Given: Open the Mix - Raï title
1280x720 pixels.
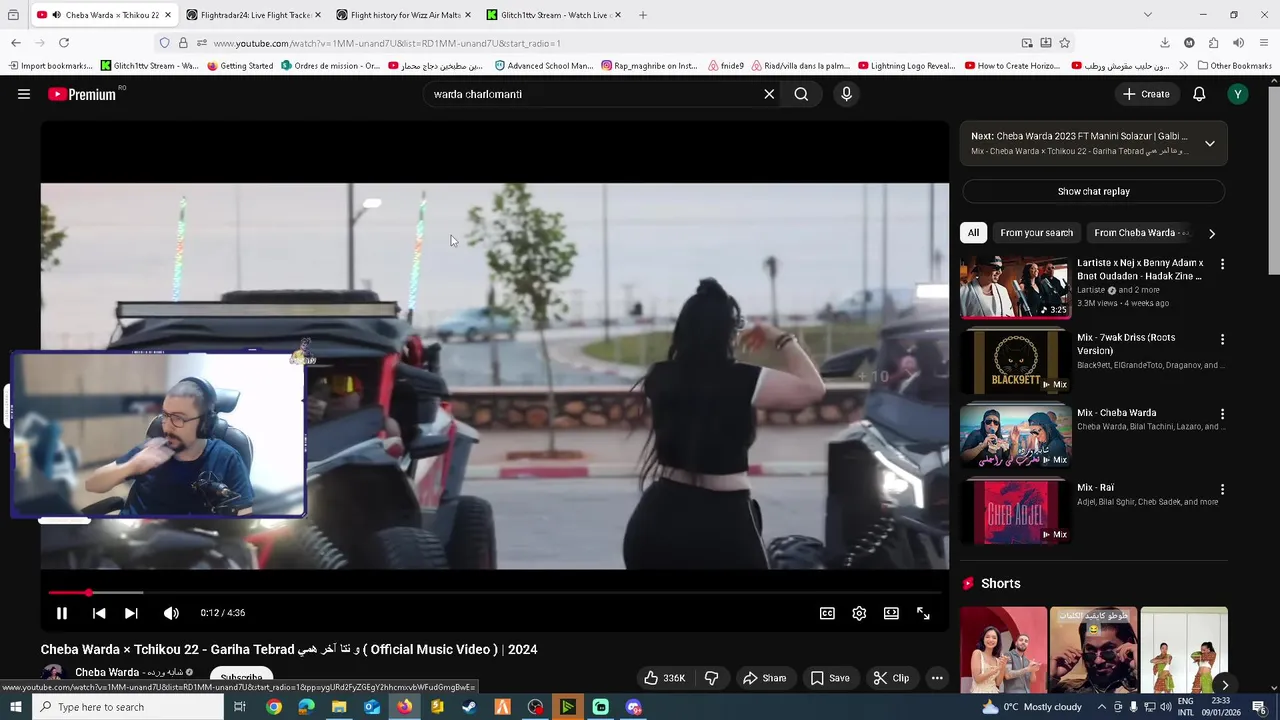Looking at the screenshot, I should click(x=1095, y=488).
